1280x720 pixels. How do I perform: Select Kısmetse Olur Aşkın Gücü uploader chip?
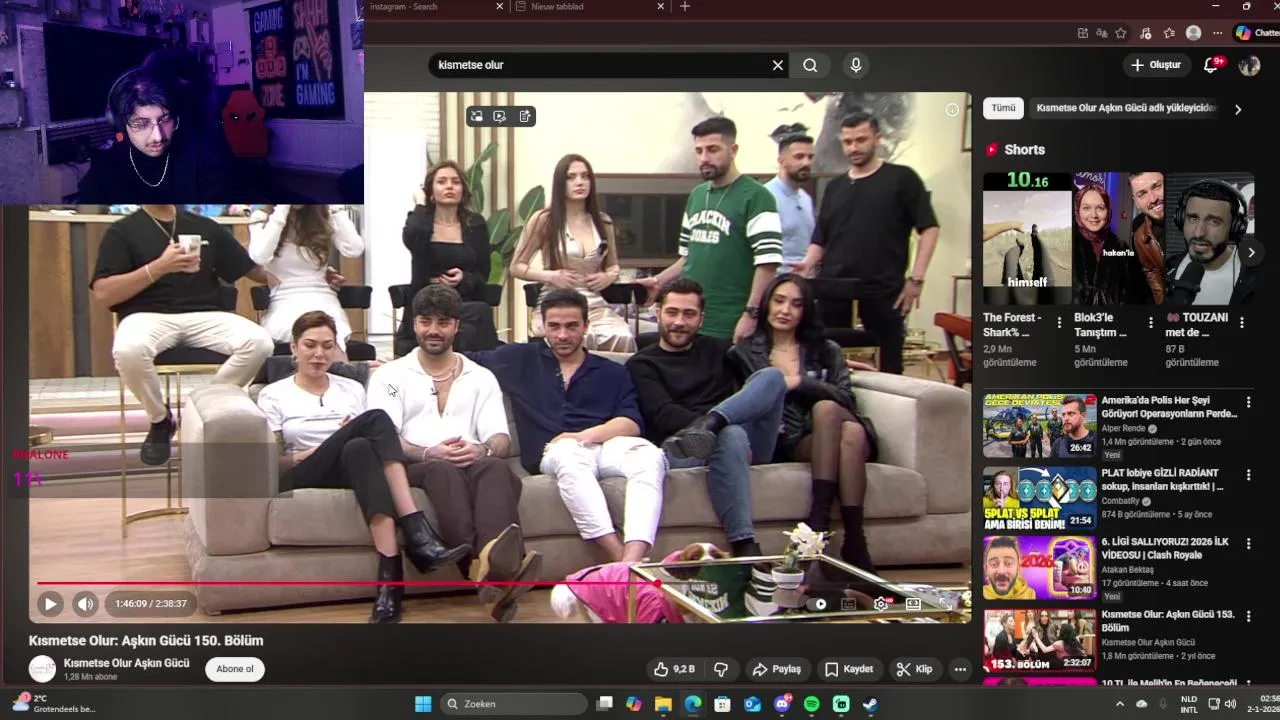(x=1126, y=108)
